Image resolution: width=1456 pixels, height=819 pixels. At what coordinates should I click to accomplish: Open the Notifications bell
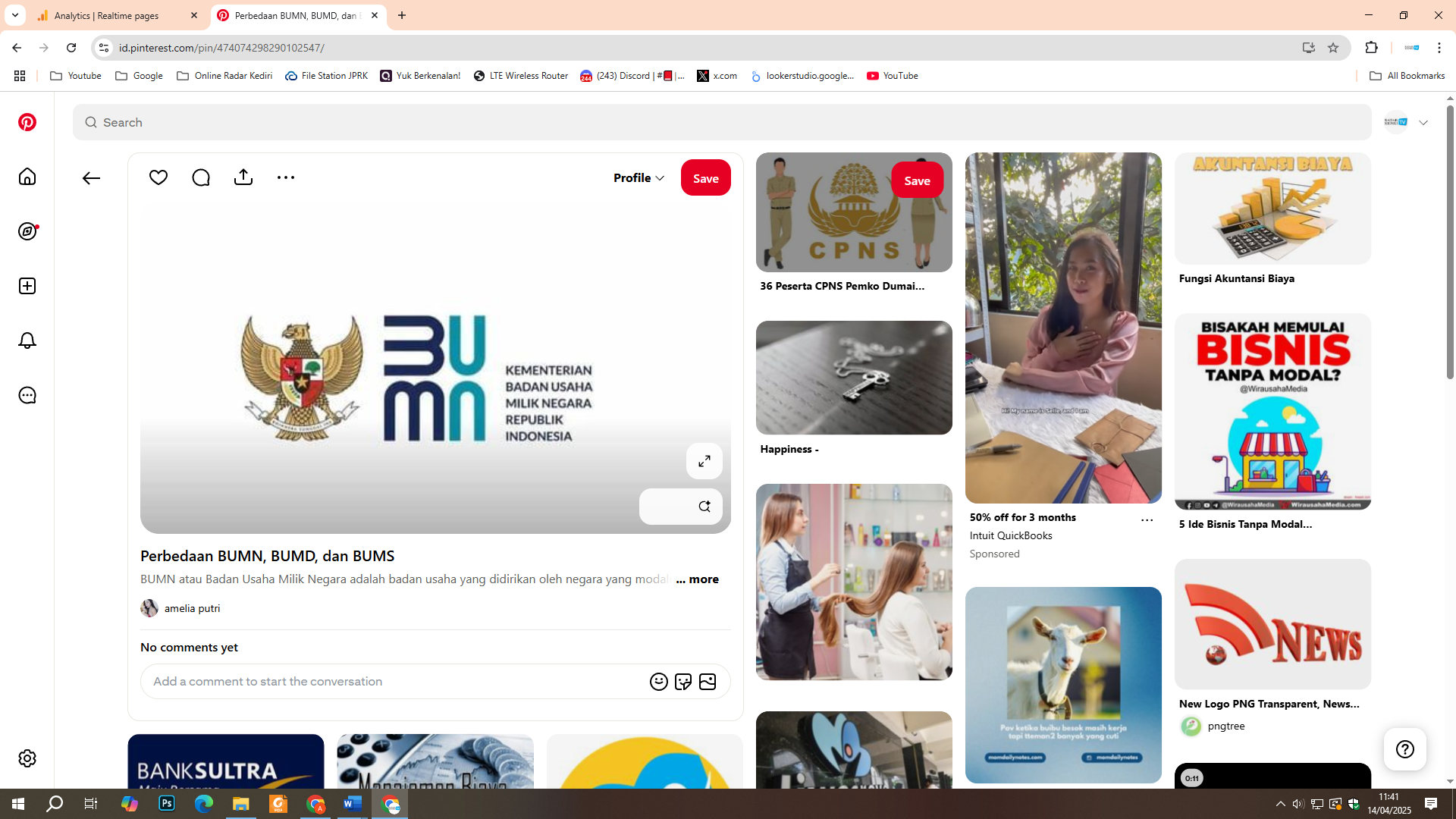click(x=27, y=340)
